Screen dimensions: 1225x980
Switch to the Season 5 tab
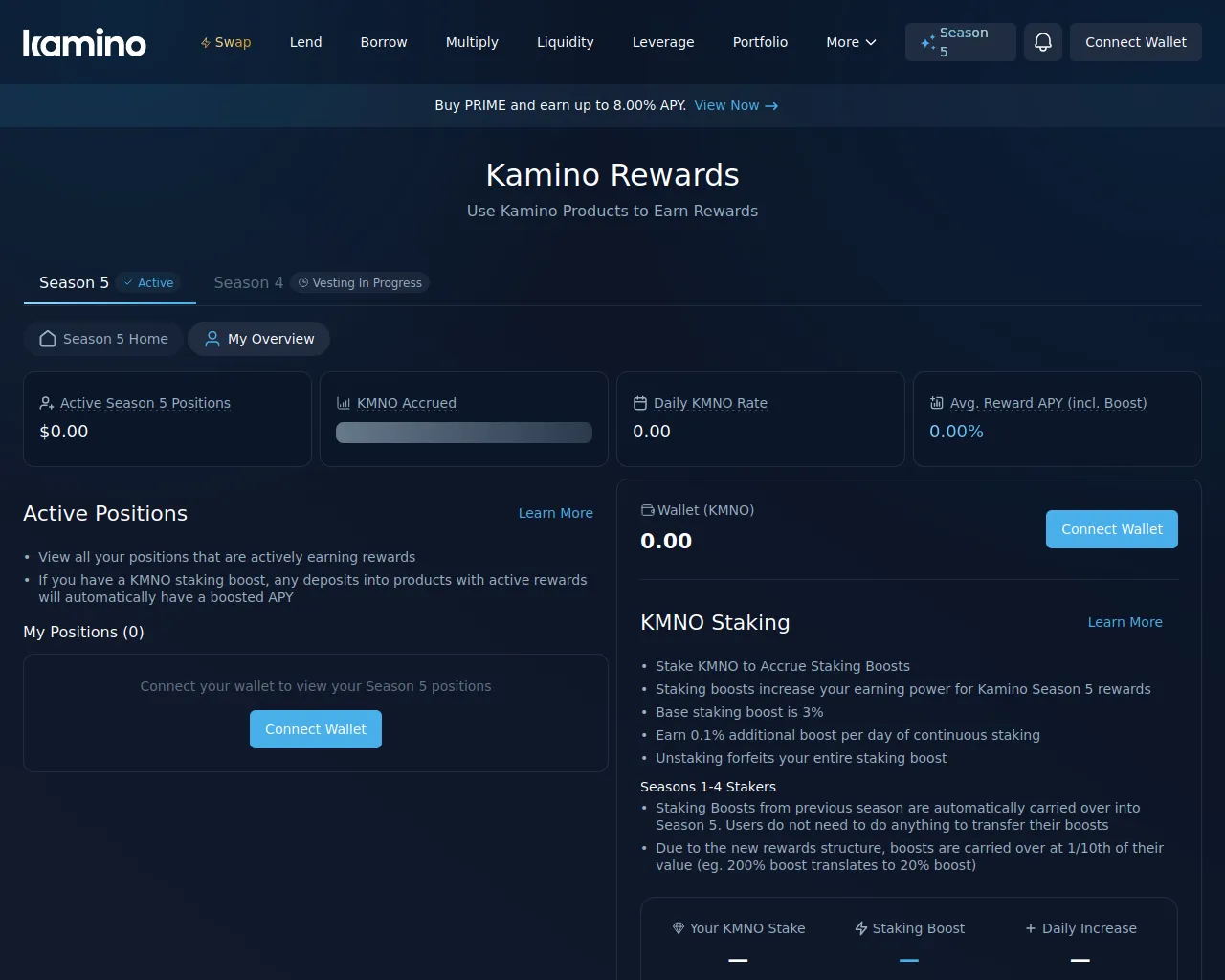click(x=110, y=283)
